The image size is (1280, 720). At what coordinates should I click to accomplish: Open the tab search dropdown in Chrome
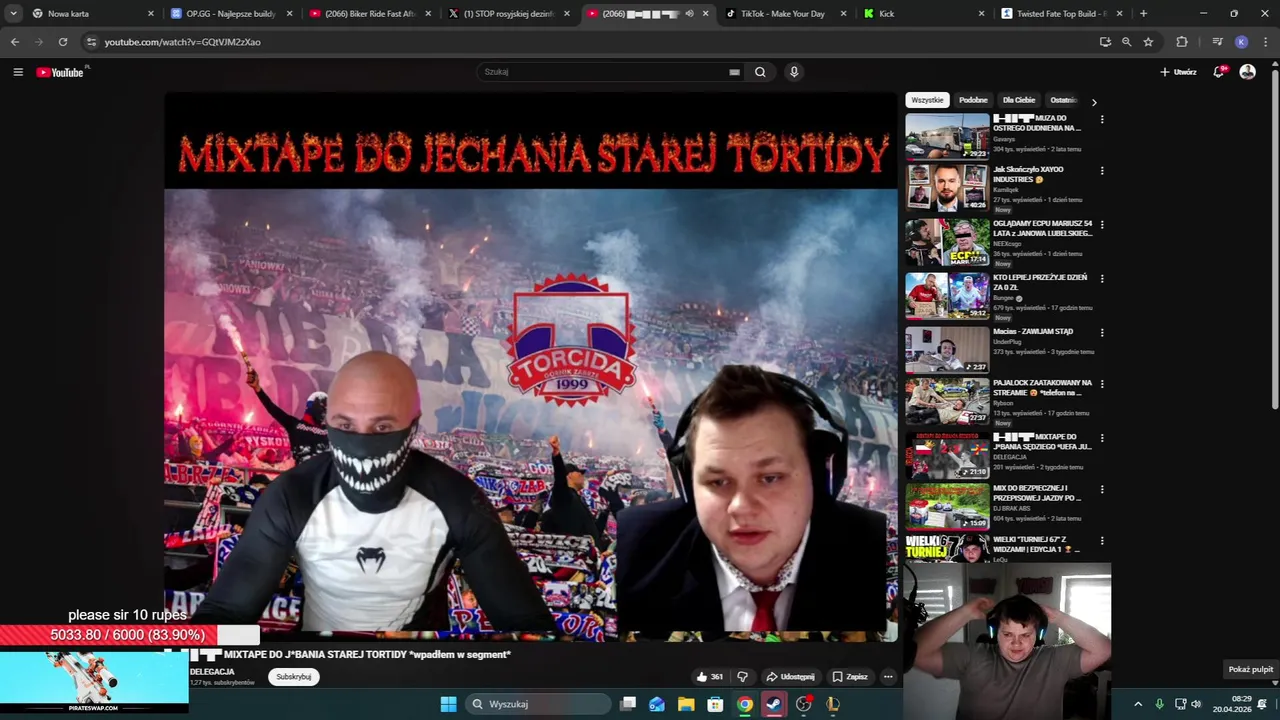13,14
